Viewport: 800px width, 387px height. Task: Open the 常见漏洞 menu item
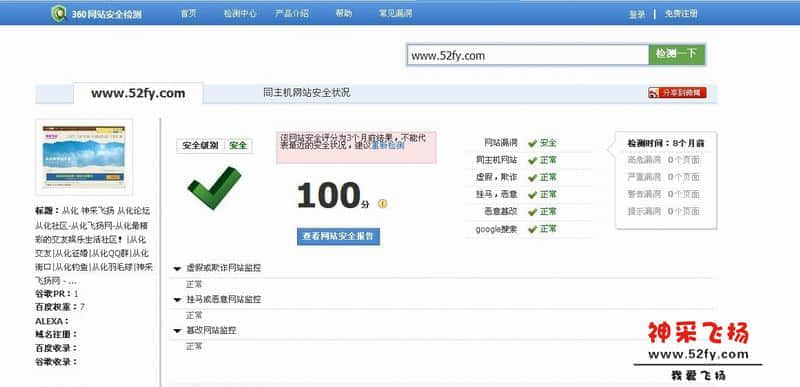pyautogui.click(x=395, y=14)
